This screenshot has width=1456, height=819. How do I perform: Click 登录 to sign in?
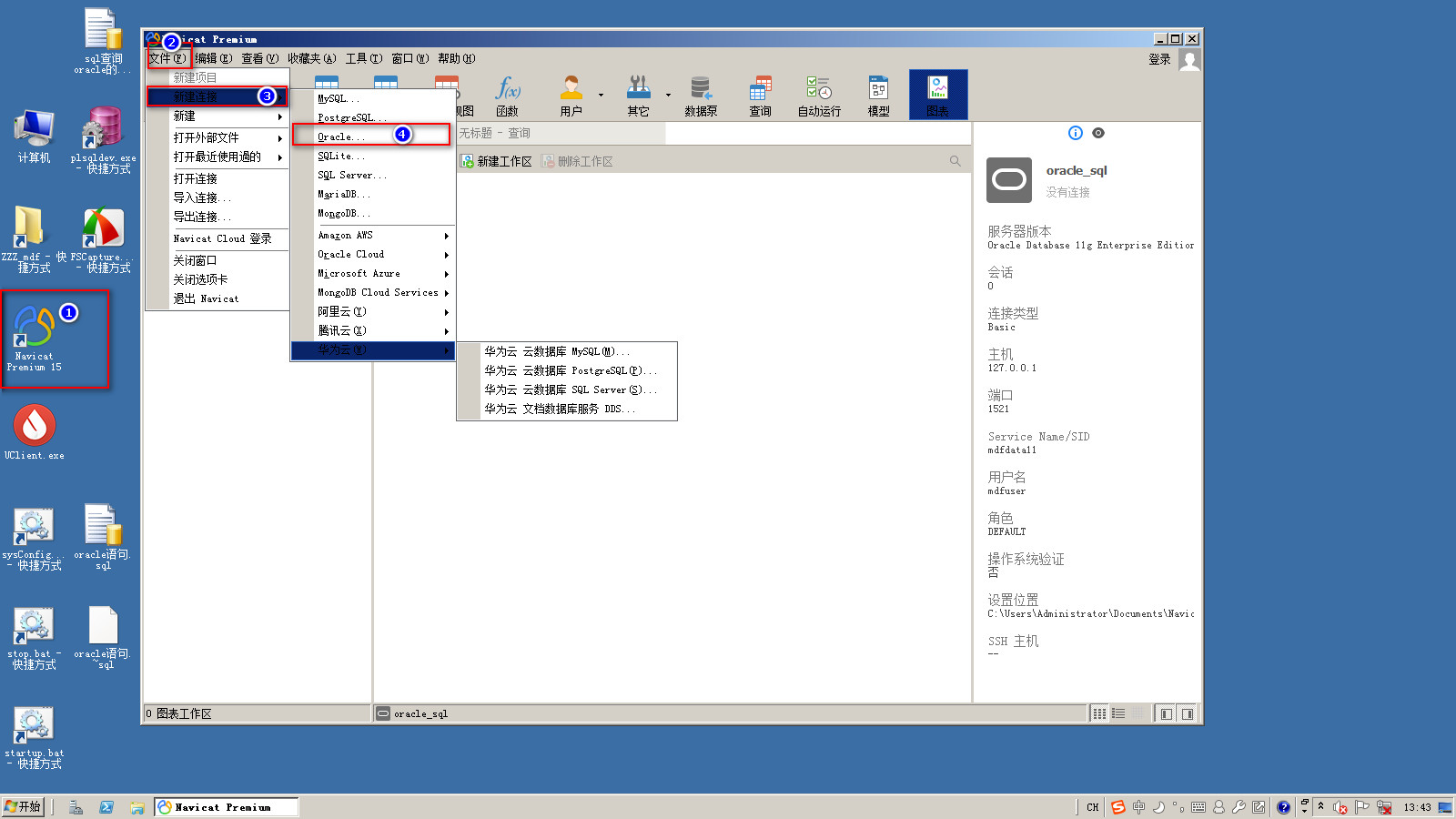coord(1159,59)
